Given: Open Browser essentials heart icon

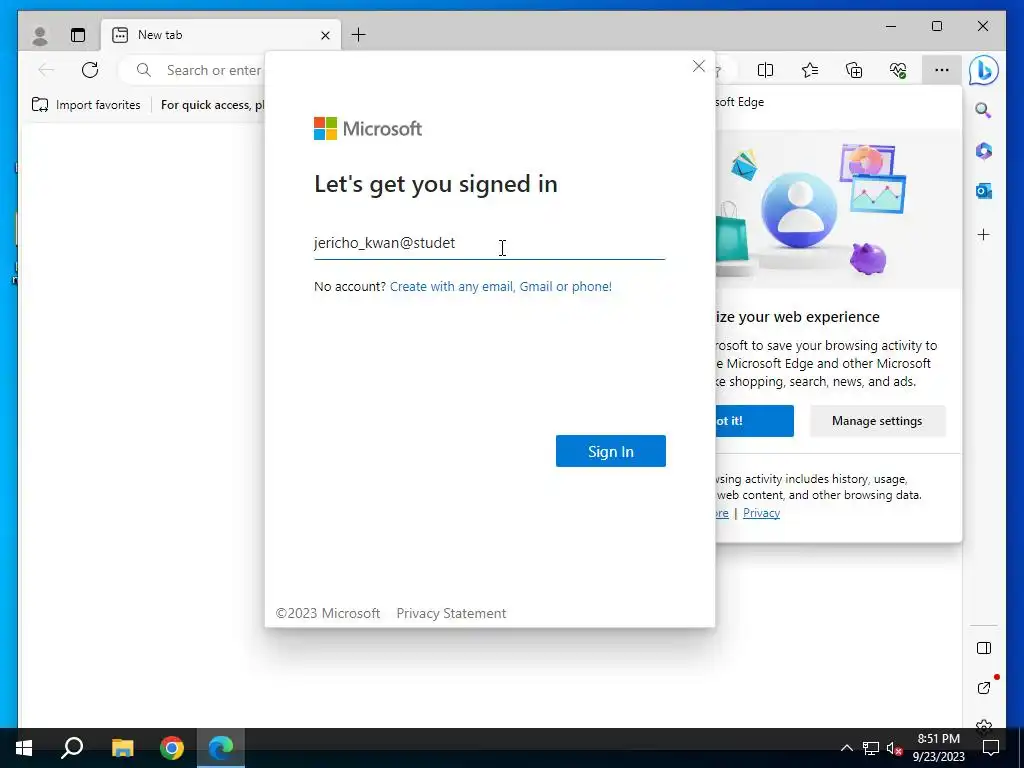Looking at the screenshot, I should 898,70.
